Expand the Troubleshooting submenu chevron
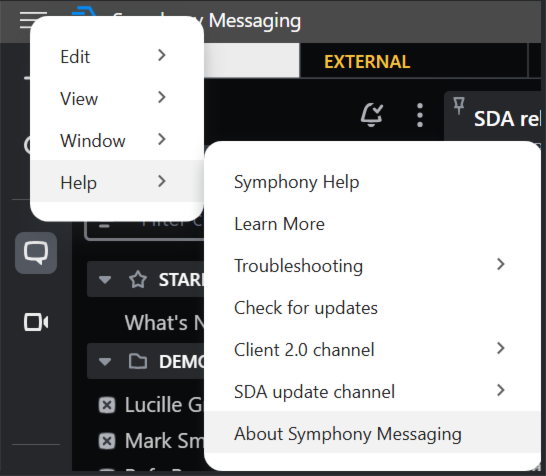 [500, 264]
